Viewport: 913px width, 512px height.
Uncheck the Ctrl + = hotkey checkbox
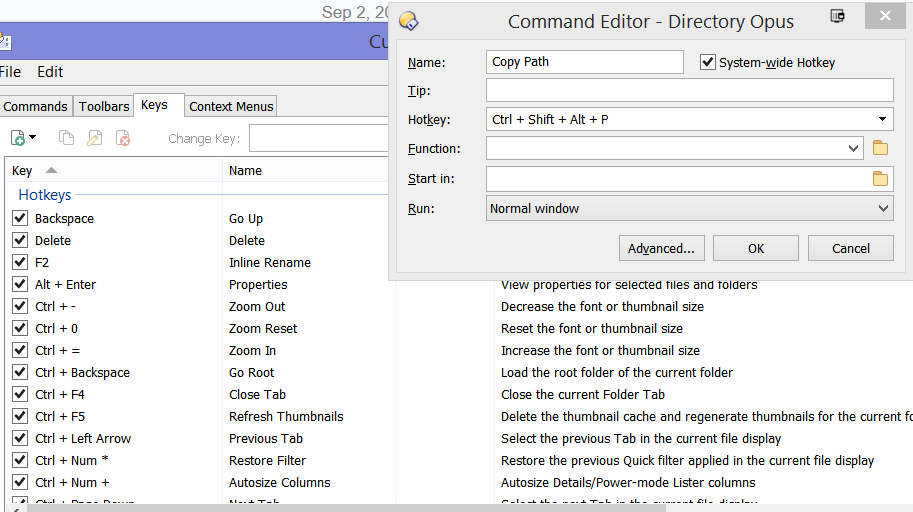point(20,350)
